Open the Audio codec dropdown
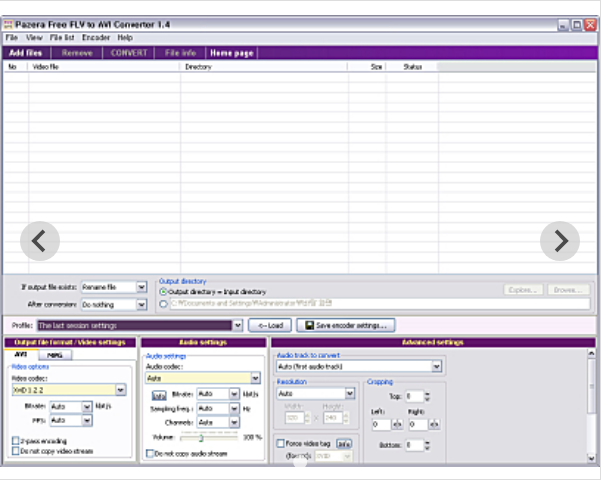This screenshot has height=481, width=601. [255, 378]
